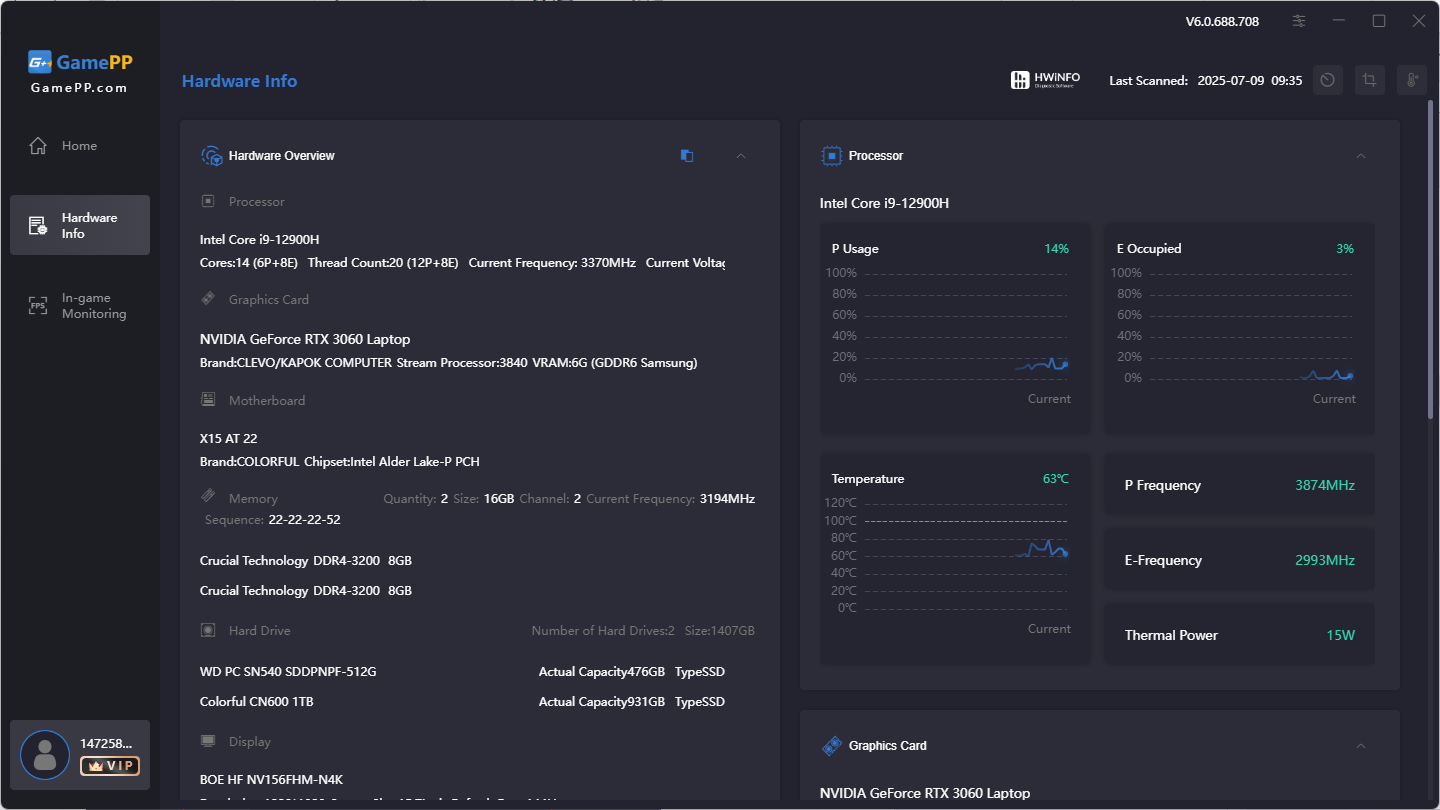
Task: Click the Graphics Card section icon in overview
Action: tap(208, 299)
